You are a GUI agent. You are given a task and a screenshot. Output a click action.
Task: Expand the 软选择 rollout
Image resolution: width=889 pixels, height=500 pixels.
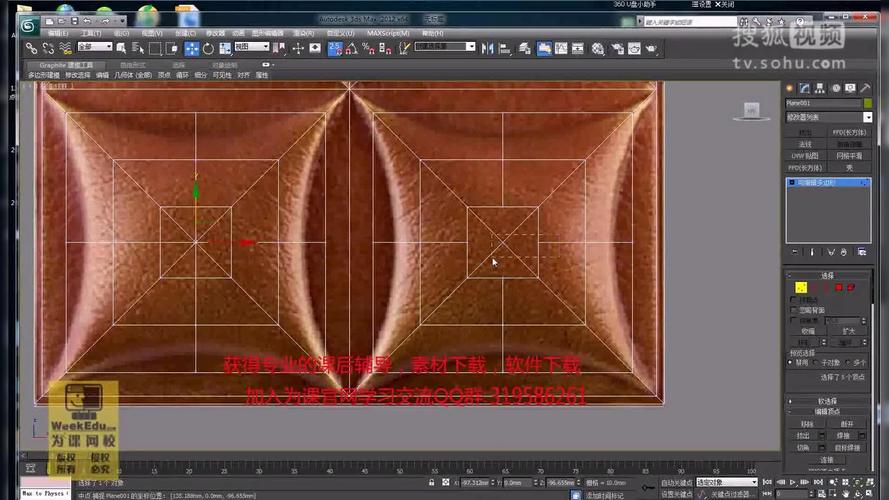(828, 401)
